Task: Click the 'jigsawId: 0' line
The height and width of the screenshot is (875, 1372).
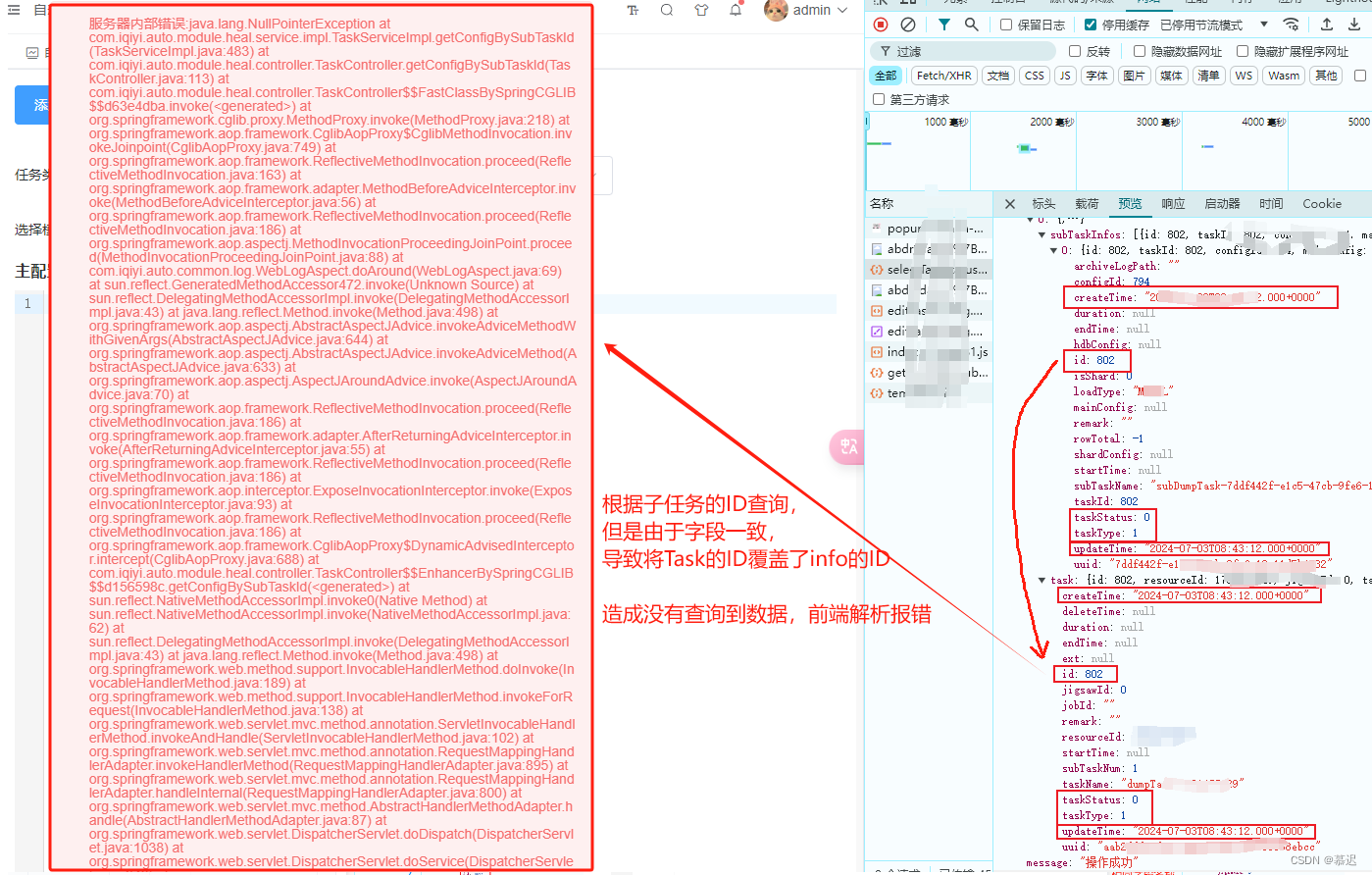Action: point(1093,690)
